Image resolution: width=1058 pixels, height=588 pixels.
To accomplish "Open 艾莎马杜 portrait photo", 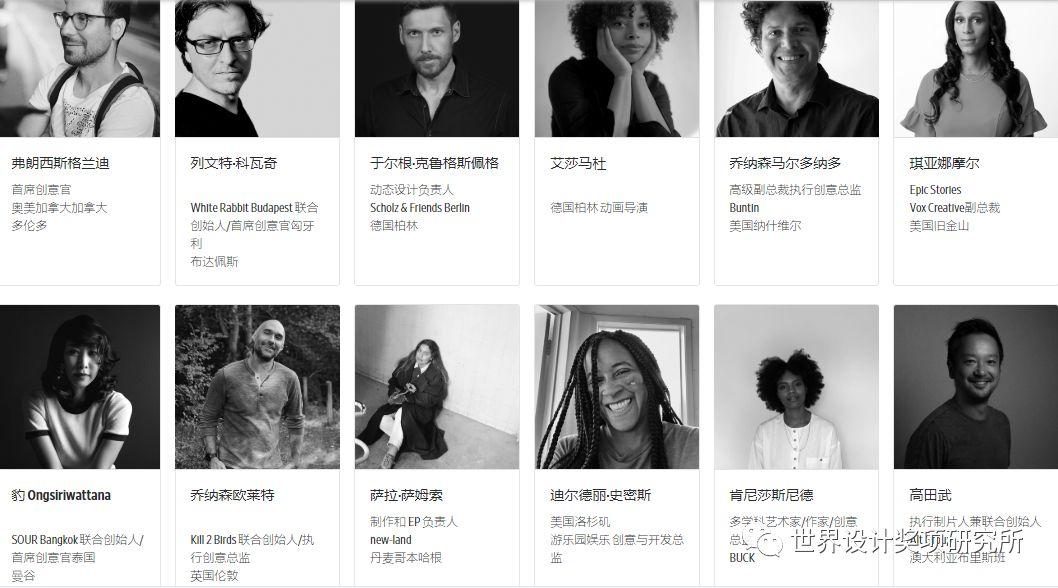I will pos(617,68).
